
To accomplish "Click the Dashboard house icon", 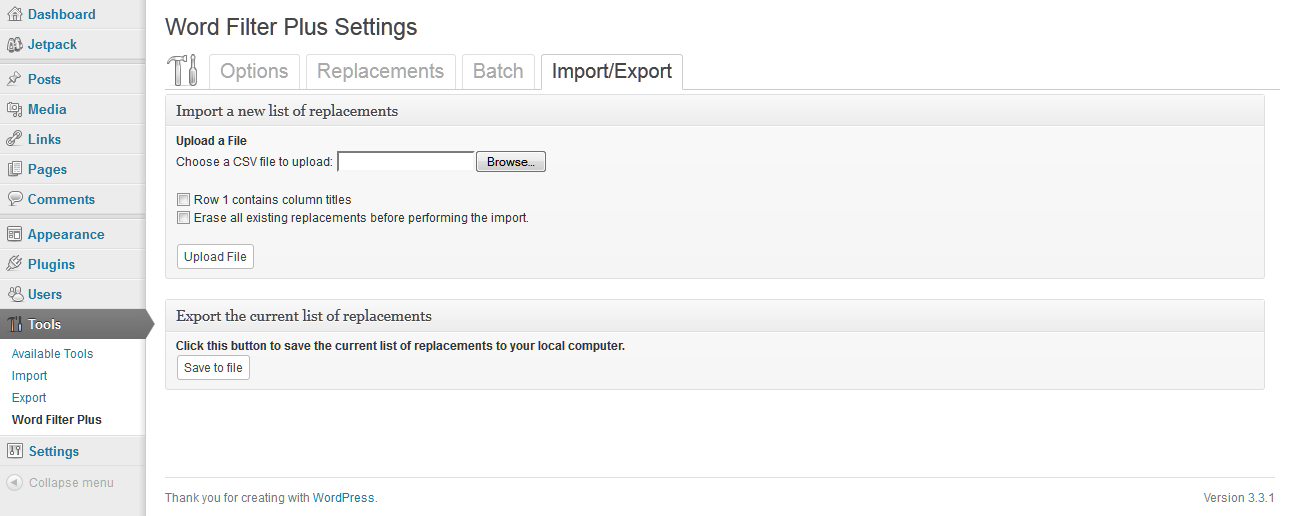I will coord(14,14).
